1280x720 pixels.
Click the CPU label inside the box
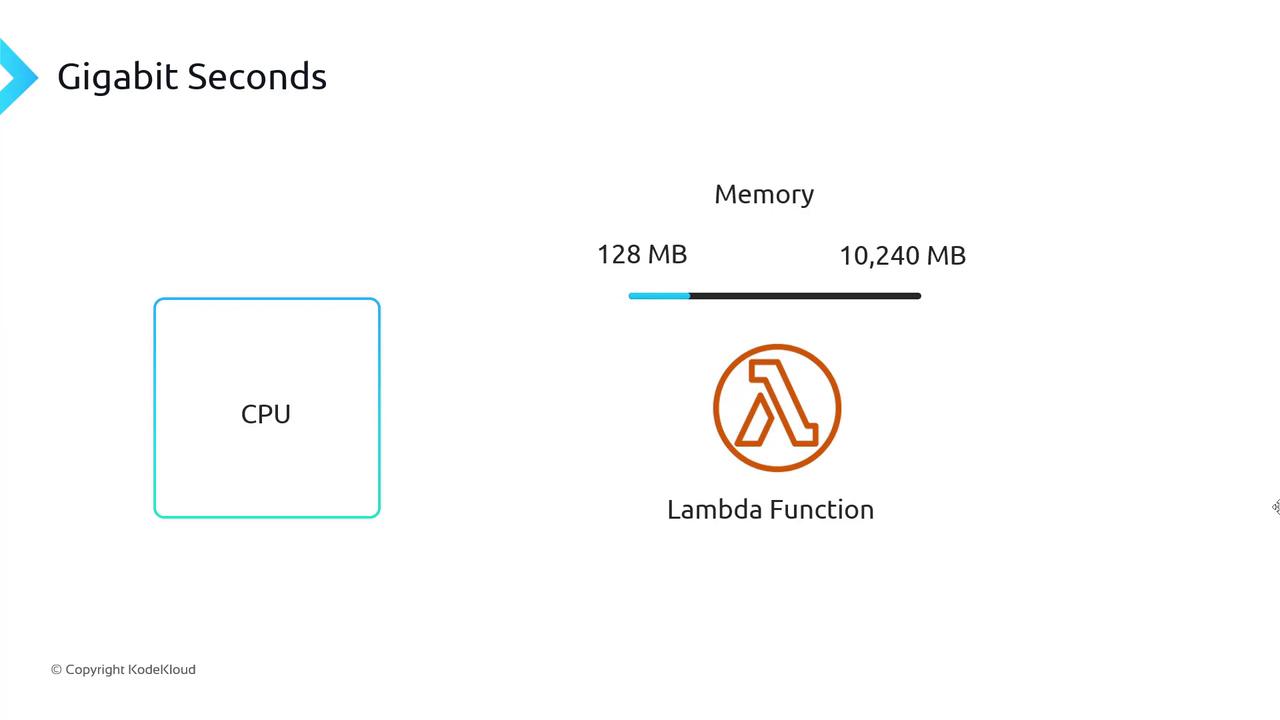(266, 414)
